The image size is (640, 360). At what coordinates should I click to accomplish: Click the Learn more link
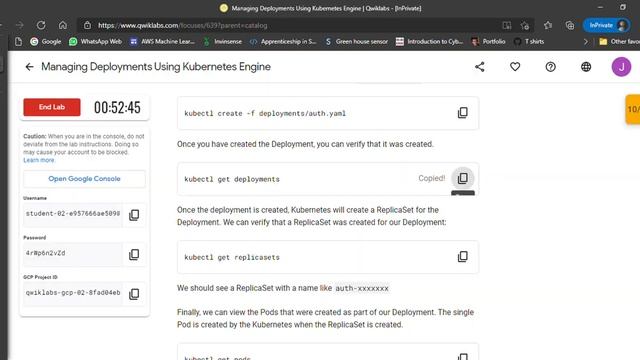(x=39, y=160)
